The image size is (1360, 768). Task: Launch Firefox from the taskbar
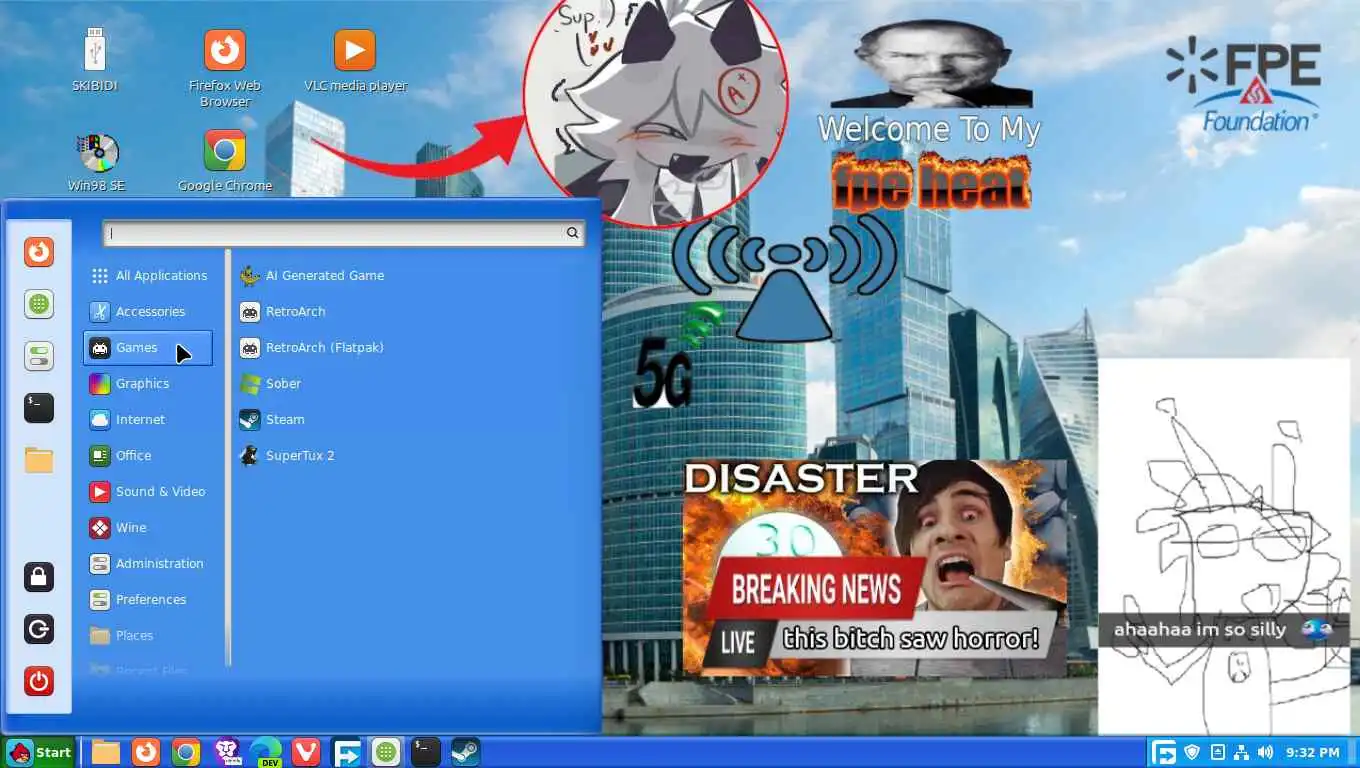(146, 752)
